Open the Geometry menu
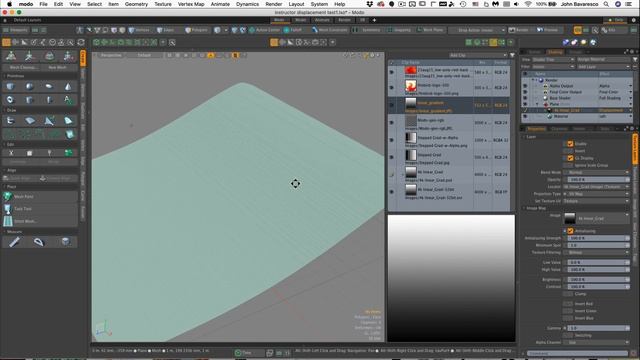This screenshot has width=640, height=360. coord(136,4)
